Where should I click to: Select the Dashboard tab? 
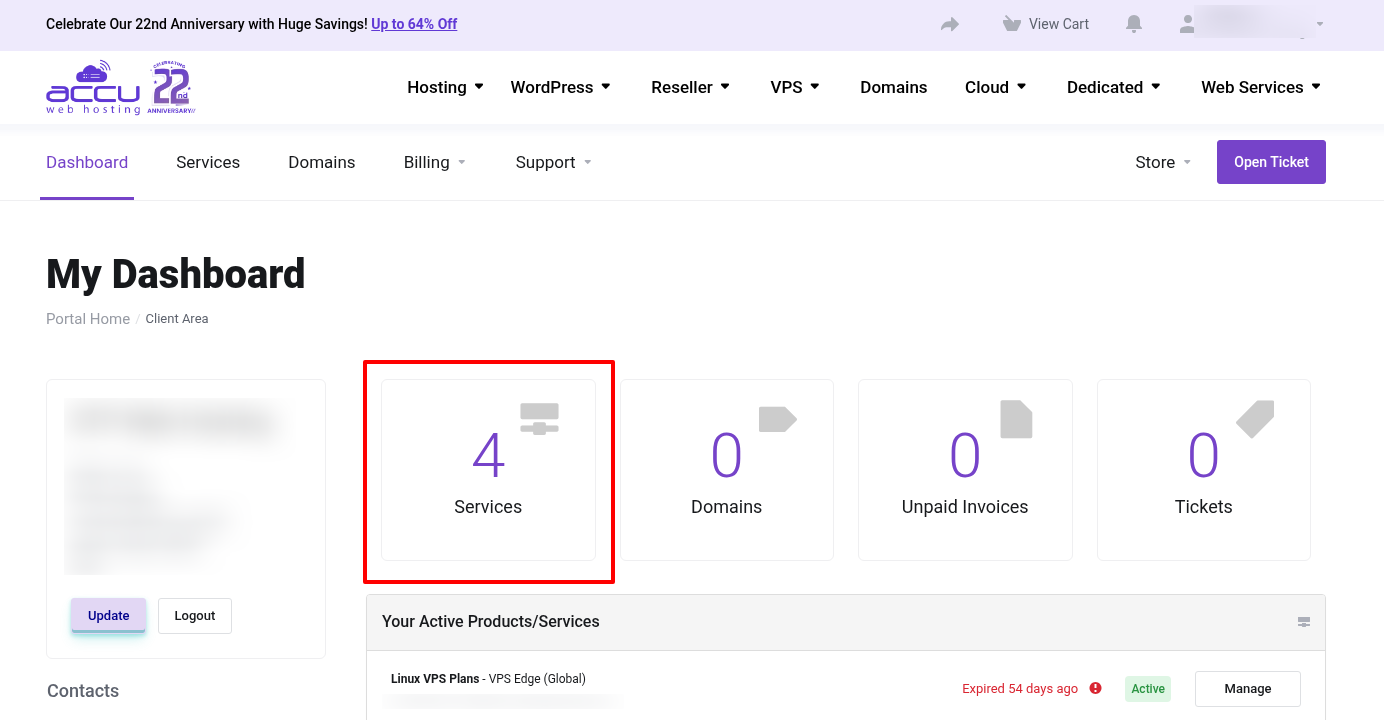click(x=87, y=162)
